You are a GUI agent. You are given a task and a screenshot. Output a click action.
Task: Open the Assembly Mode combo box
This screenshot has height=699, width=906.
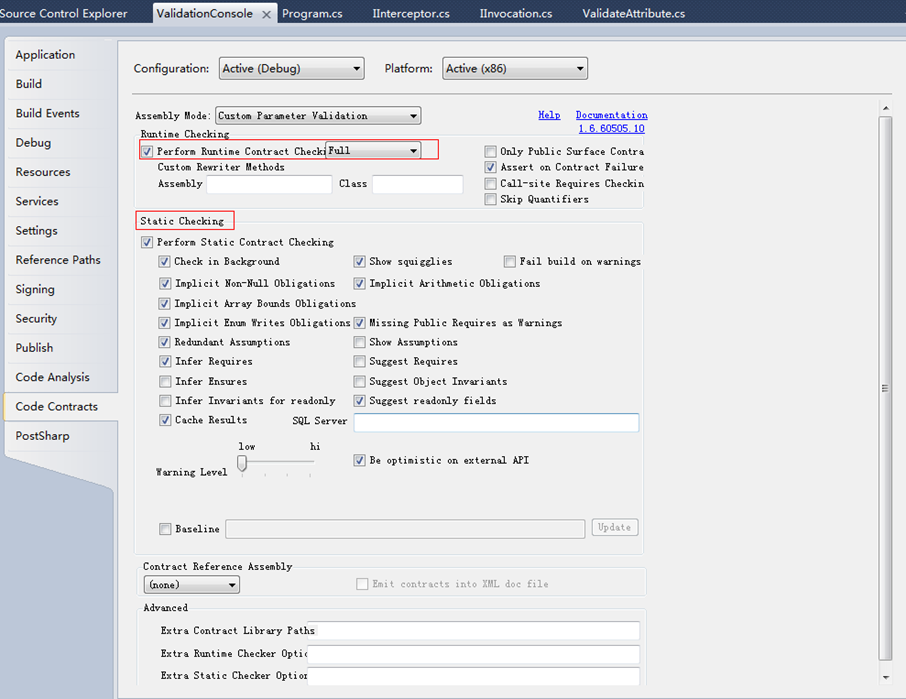click(x=318, y=116)
